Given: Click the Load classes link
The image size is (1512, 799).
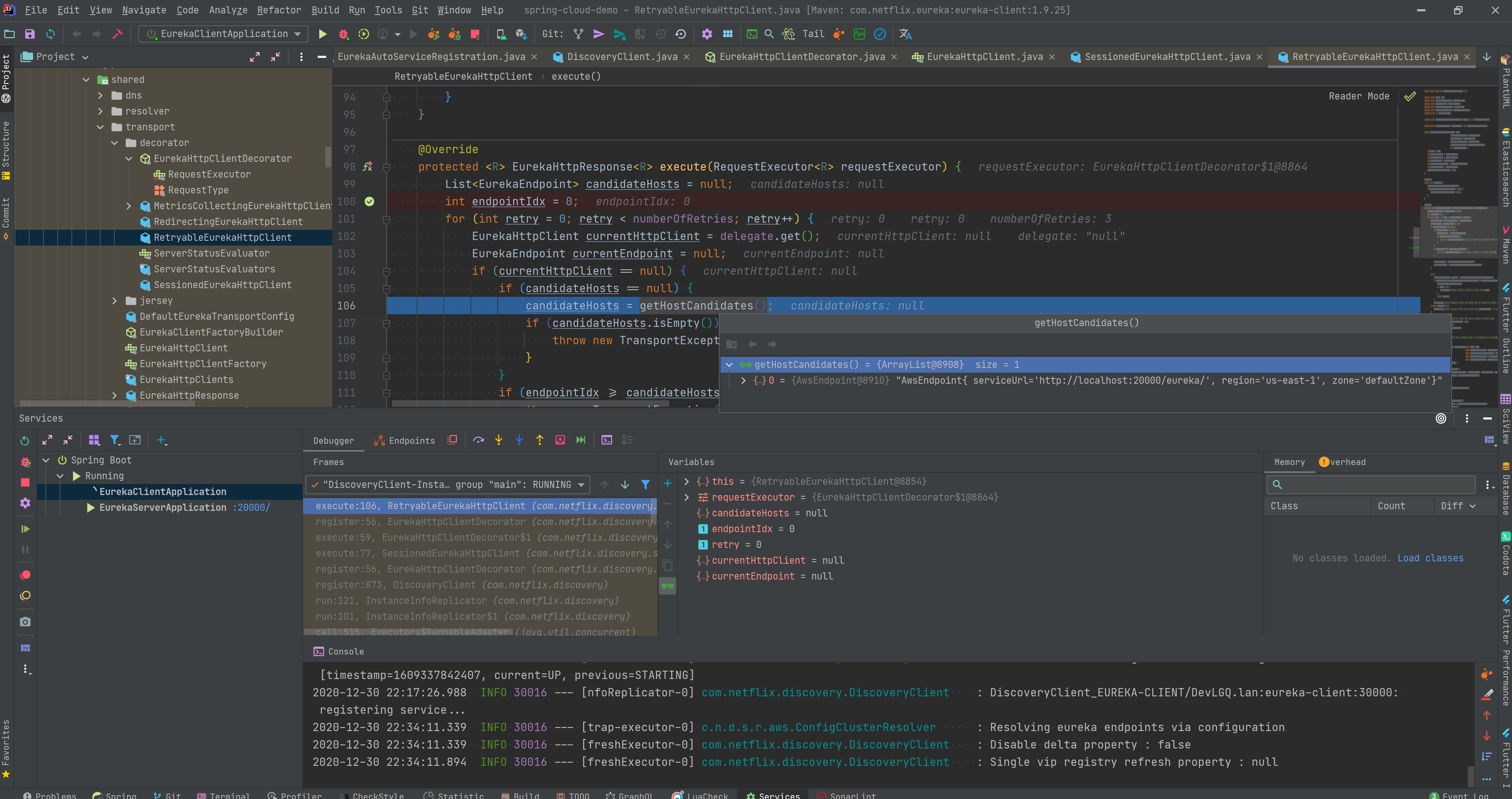Looking at the screenshot, I should 1430,558.
